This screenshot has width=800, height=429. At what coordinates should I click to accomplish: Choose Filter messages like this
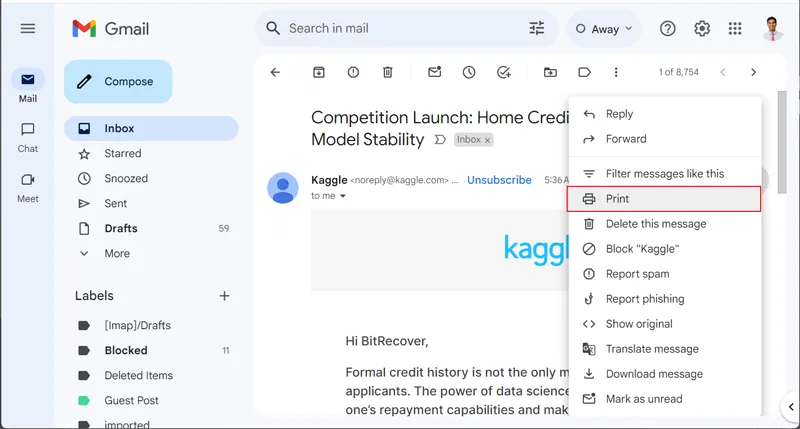665,174
